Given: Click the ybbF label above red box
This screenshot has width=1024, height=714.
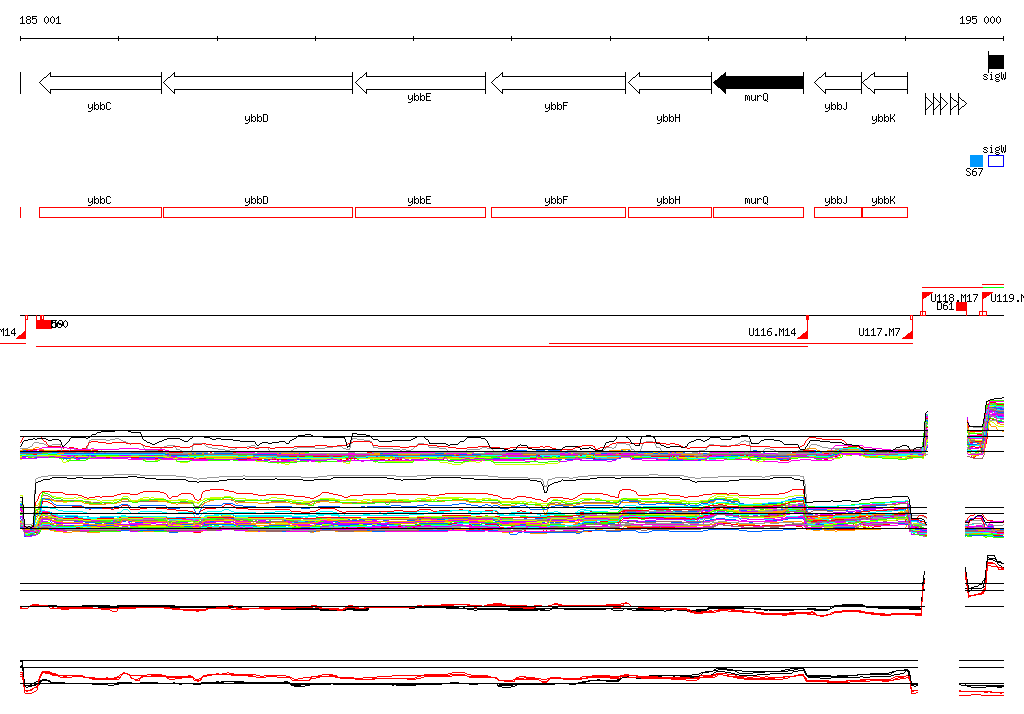Looking at the screenshot, I should (556, 201).
